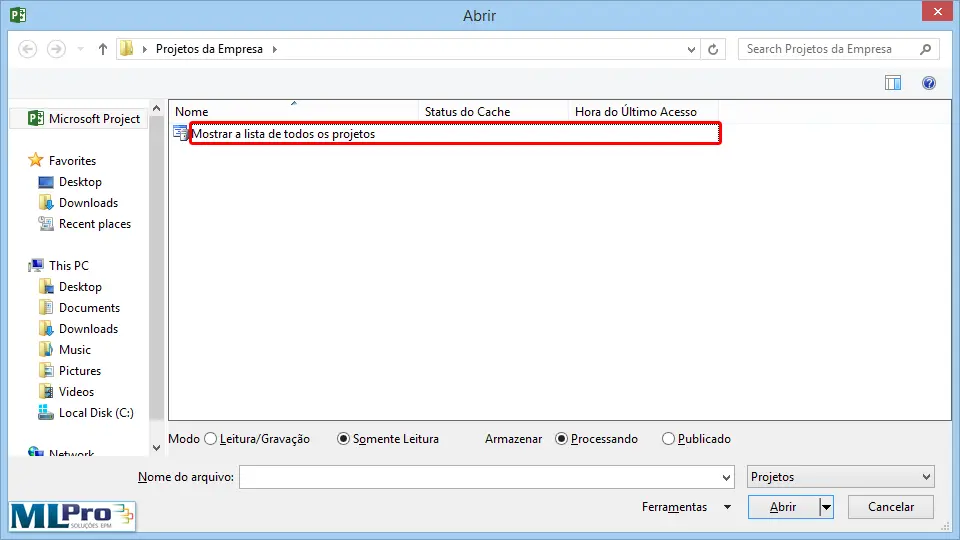The image size is (960, 540).
Task: Open Downloads under This PC
Action: tap(78, 329)
